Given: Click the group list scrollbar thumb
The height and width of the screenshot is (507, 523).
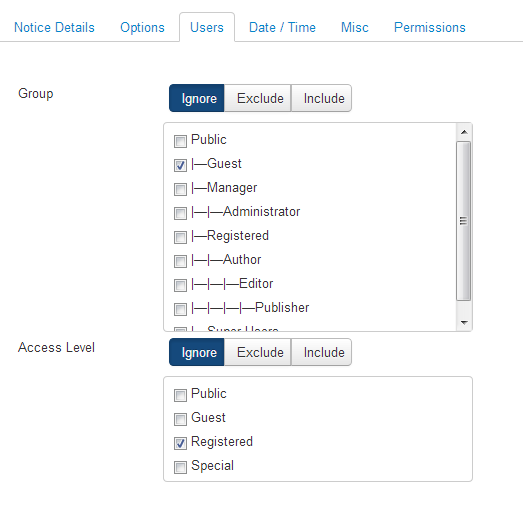Looking at the screenshot, I should tap(464, 221).
